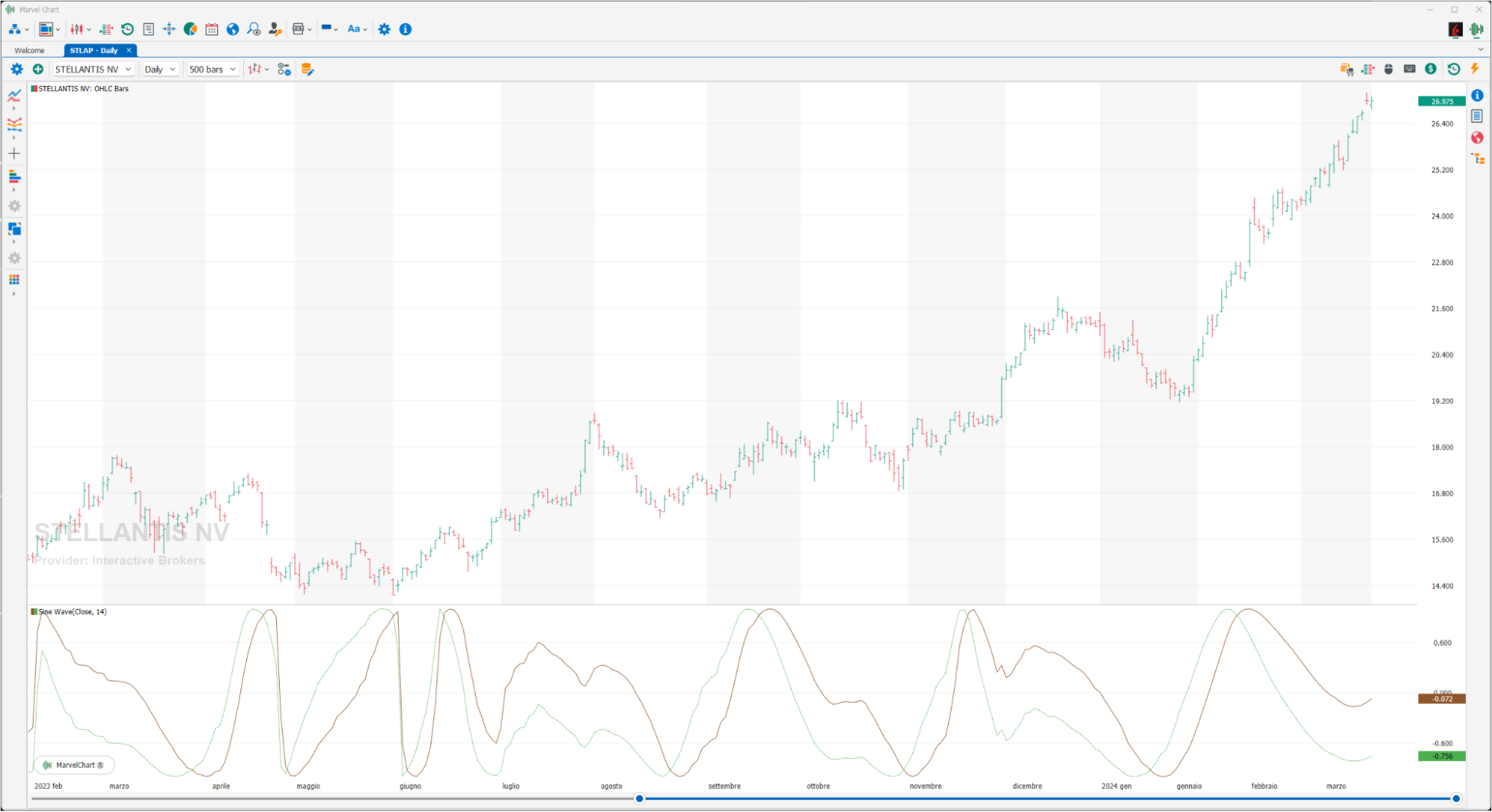Screen dimensions: 1492x812
Task: Open the STELLANTIS NV symbol dropdown
Action: pos(93,69)
